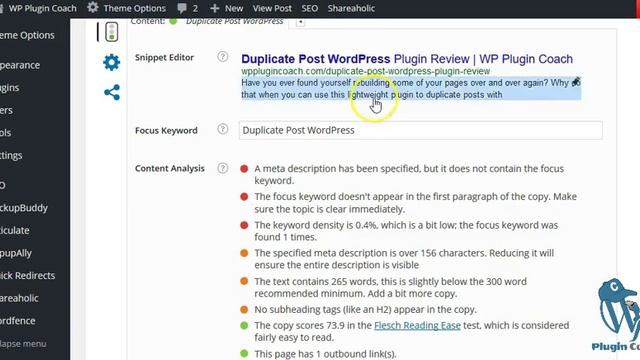
Task: Click the highlighted meta description text
Action: tap(411, 89)
